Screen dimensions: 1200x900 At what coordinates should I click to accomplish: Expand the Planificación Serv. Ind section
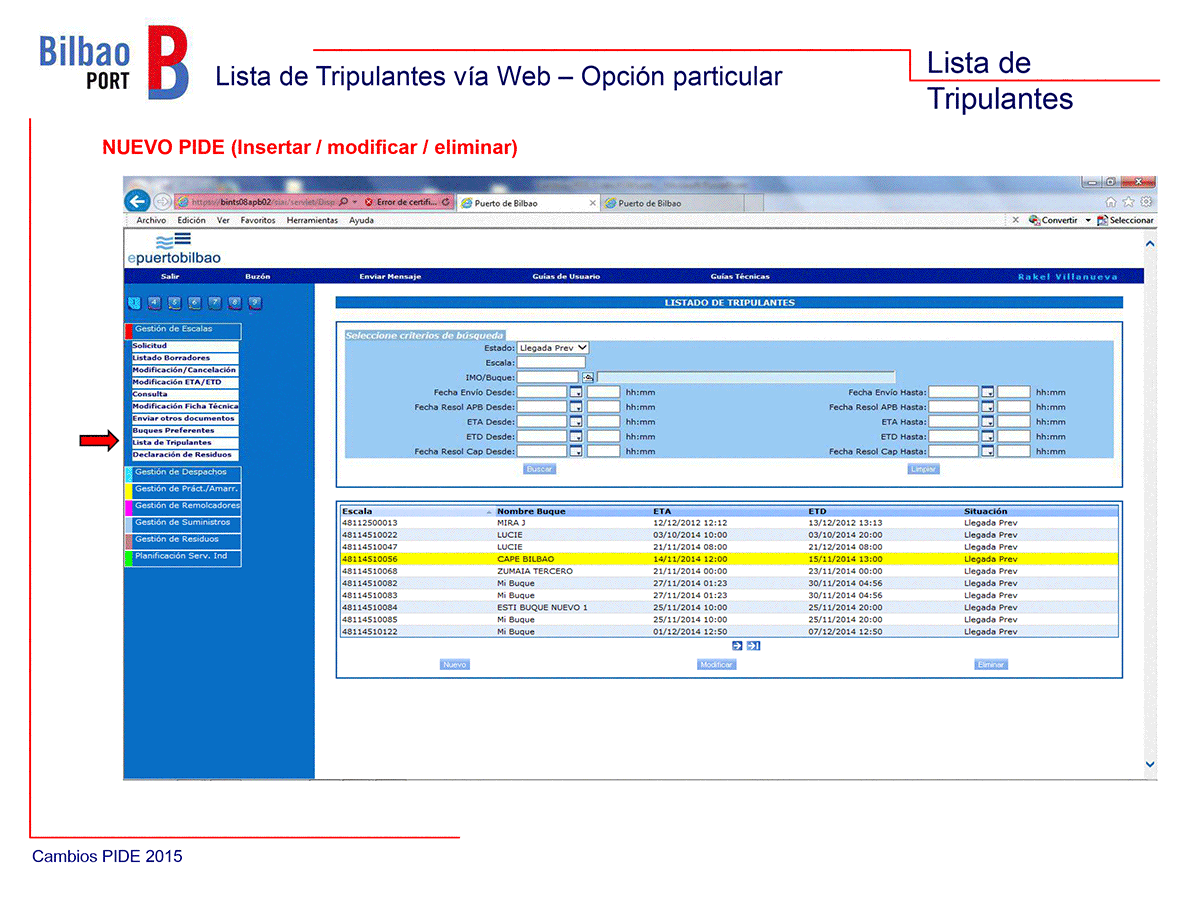coord(181,557)
